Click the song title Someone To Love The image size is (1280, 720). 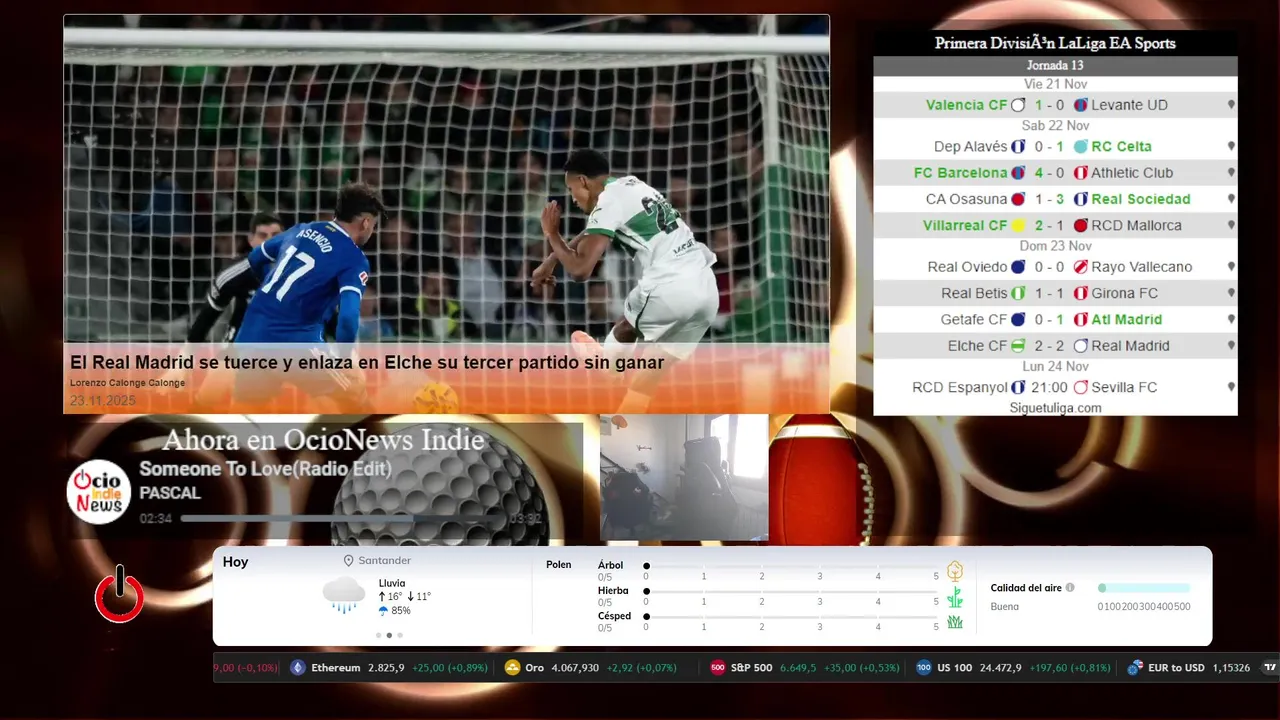[x=265, y=469]
